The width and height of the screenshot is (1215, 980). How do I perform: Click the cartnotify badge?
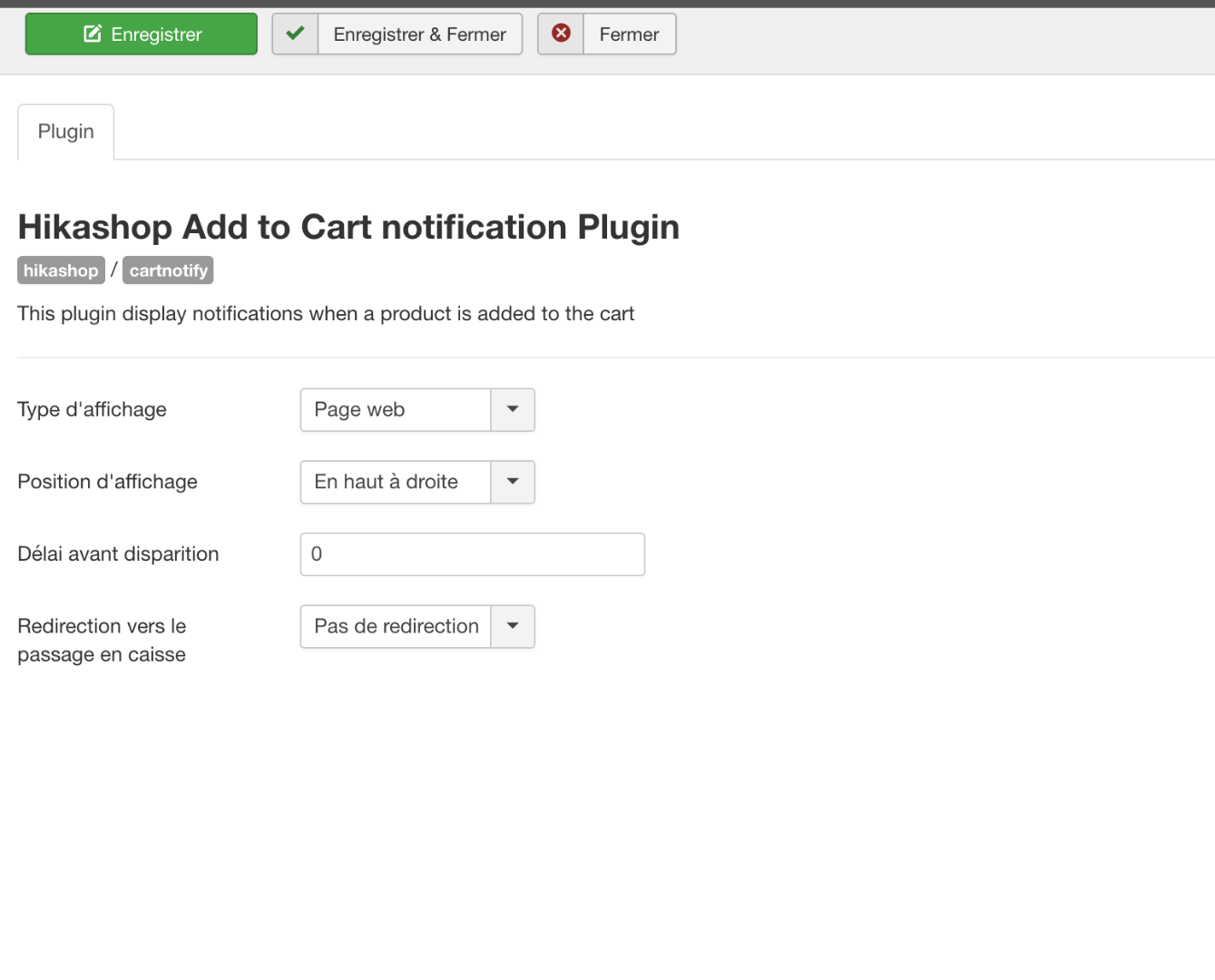[x=168, y=270]
